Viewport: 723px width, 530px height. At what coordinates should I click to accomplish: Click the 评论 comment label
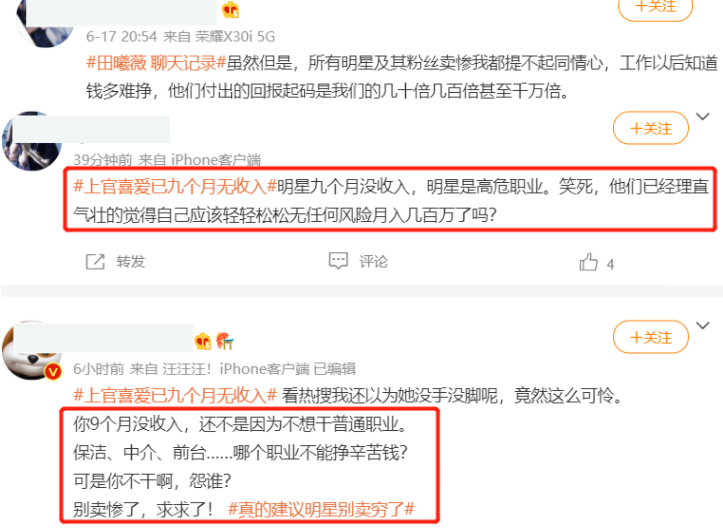click(x=373, y=262)
